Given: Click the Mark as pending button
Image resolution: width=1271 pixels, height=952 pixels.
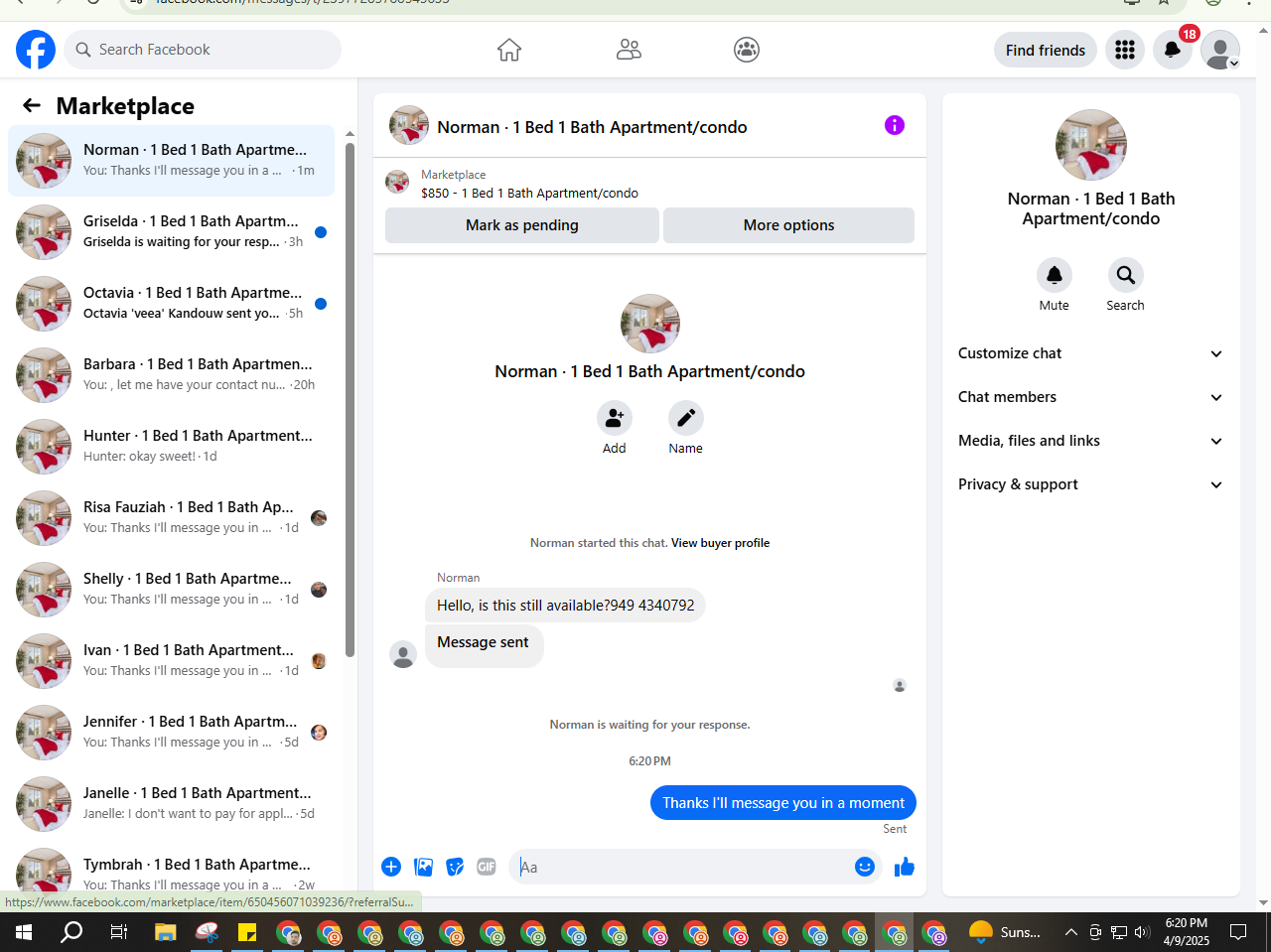Looking at the screenshot, I should point(522,225).
